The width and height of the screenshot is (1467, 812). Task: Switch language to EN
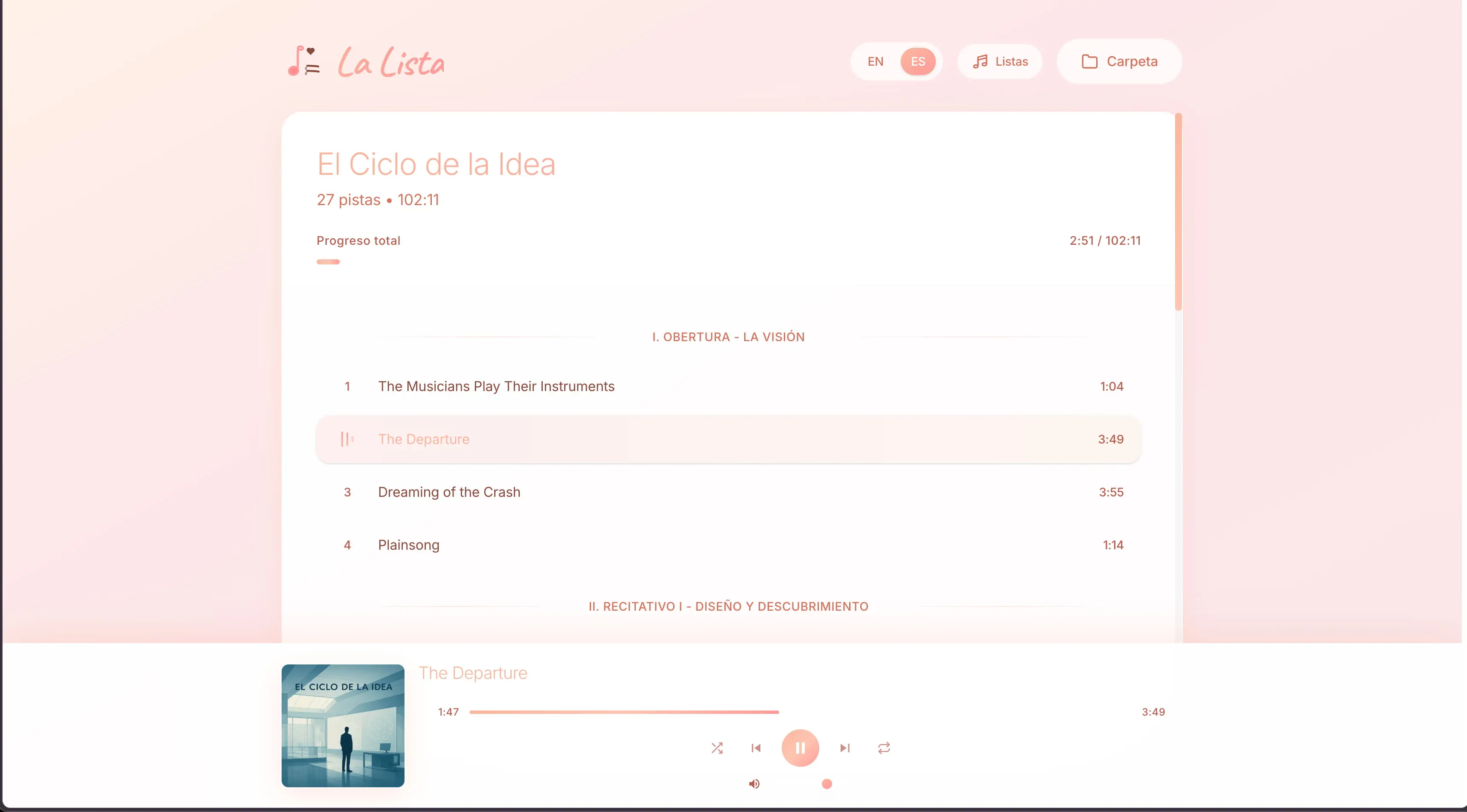pyautogui.click(x=875, y=61)
